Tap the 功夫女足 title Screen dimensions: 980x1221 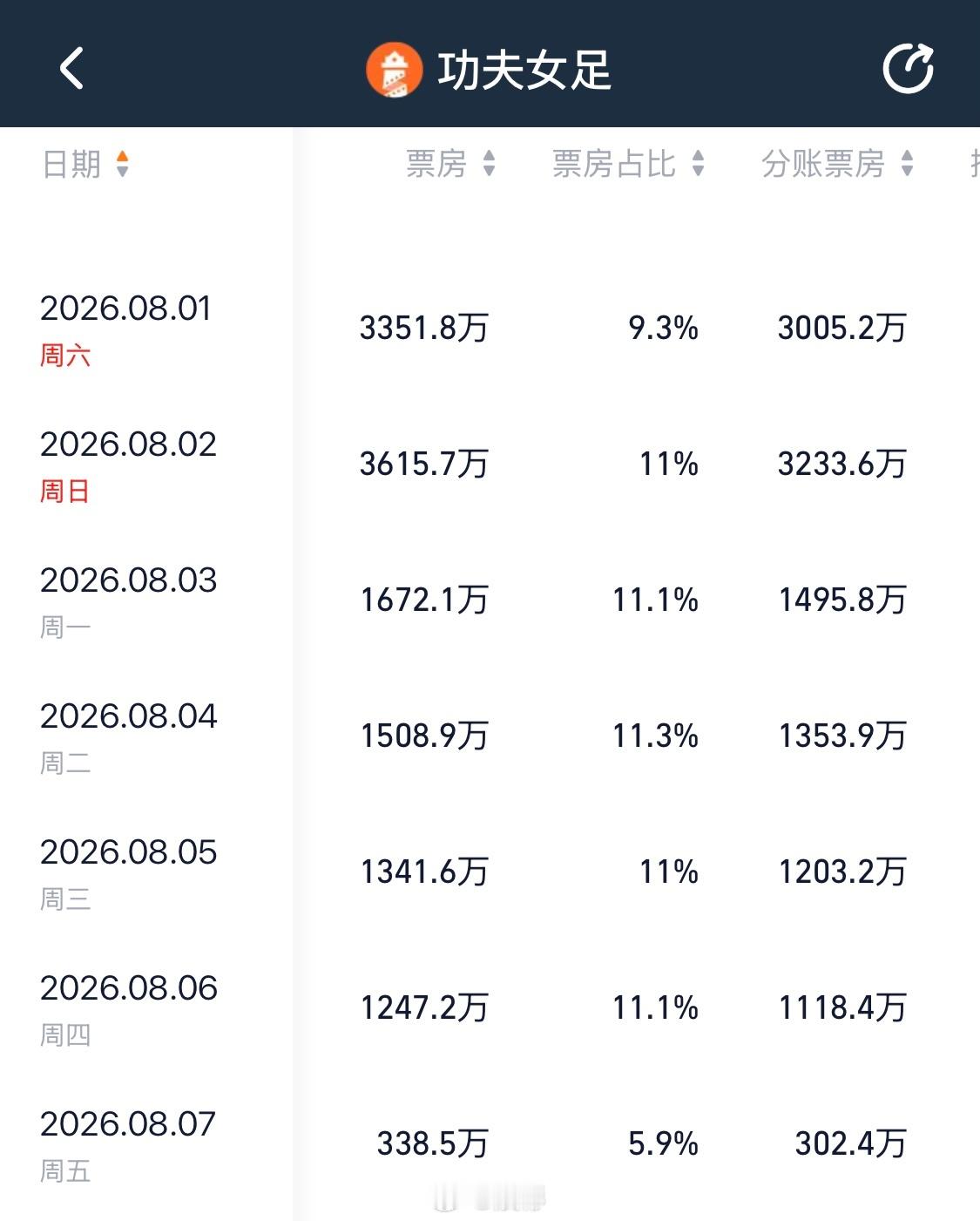[524, 71]
